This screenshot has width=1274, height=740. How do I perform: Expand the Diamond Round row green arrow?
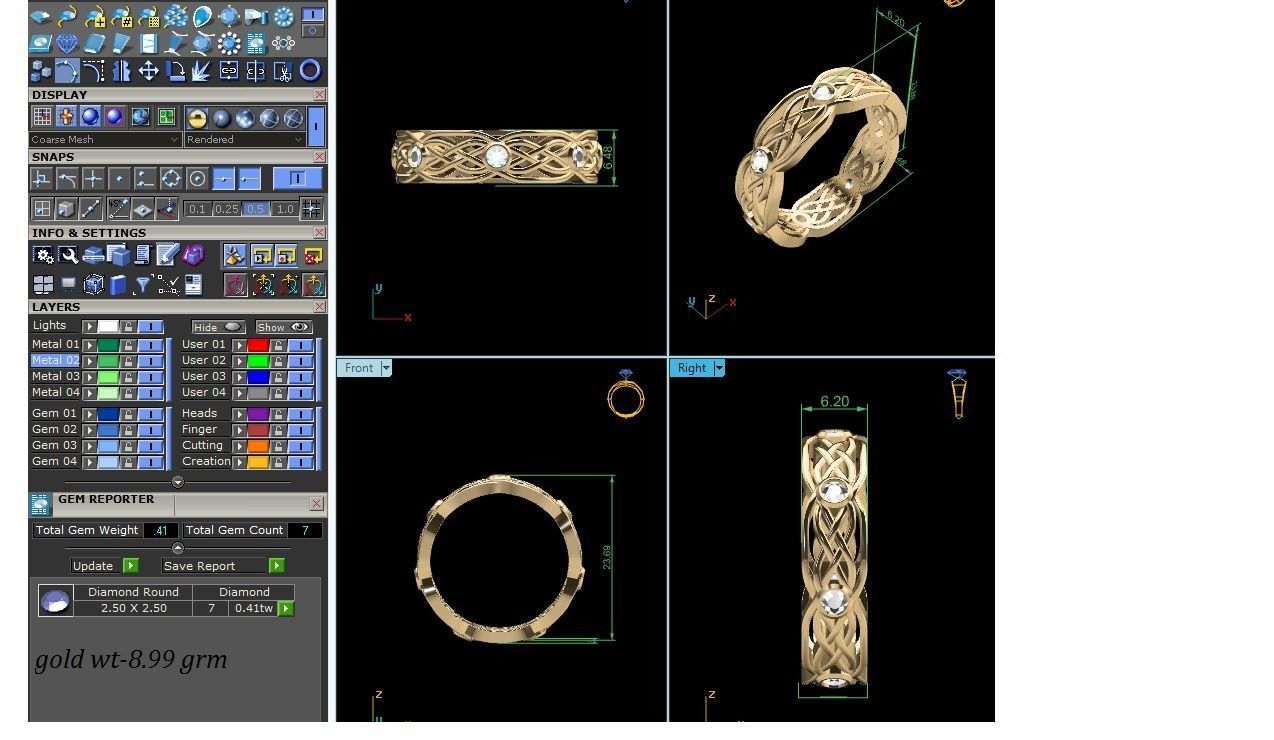coord(286,608)
